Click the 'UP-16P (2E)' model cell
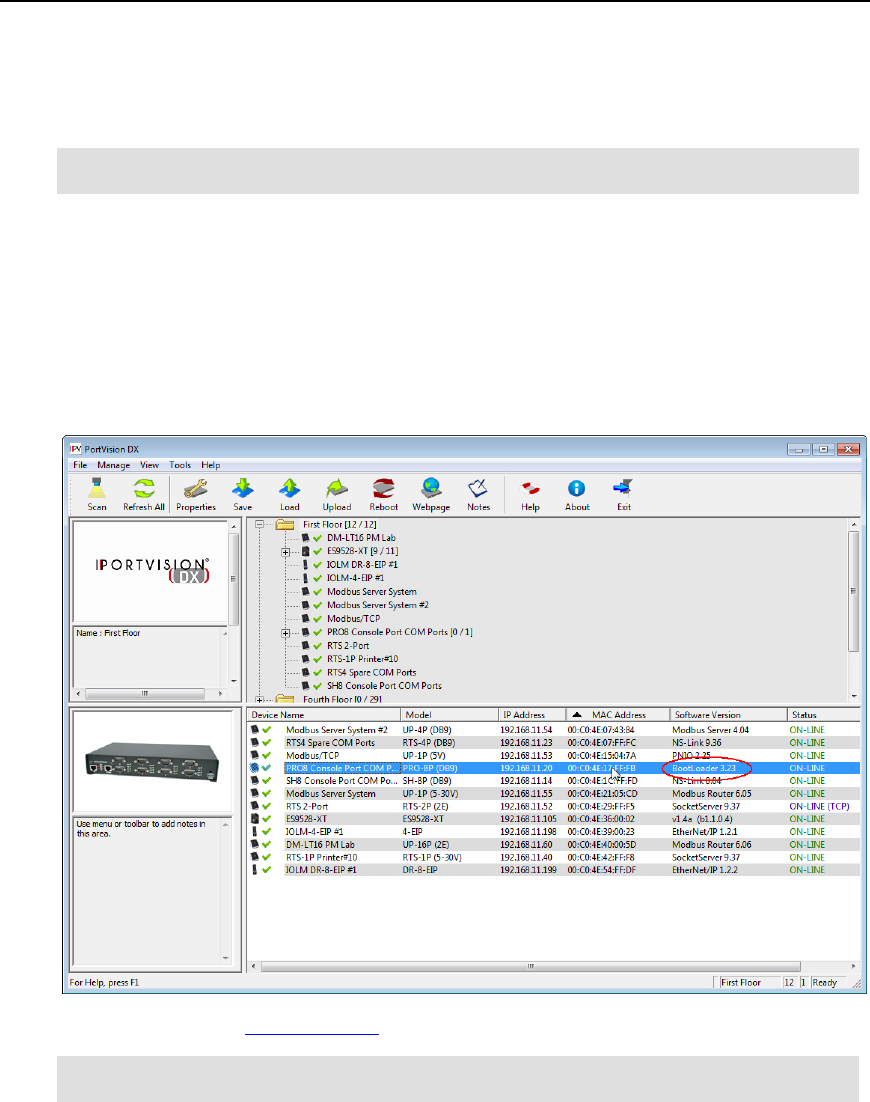The width and height of the screenshot is (870, 1102). pos(426,845)
